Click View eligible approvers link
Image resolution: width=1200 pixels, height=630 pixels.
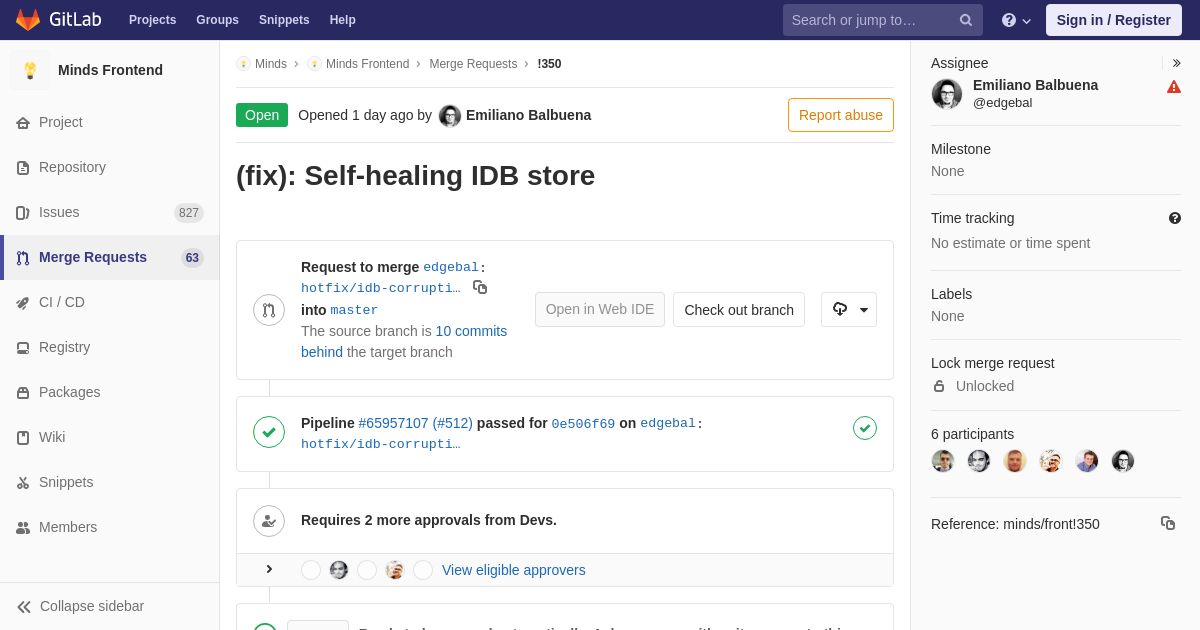click(514, 570)
